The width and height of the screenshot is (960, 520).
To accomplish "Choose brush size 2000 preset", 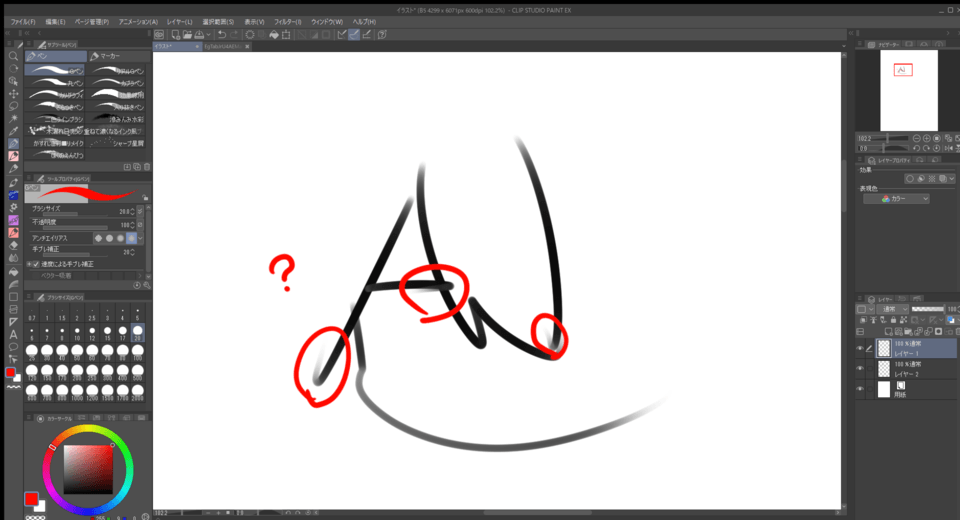I will (x=138, y=393).
